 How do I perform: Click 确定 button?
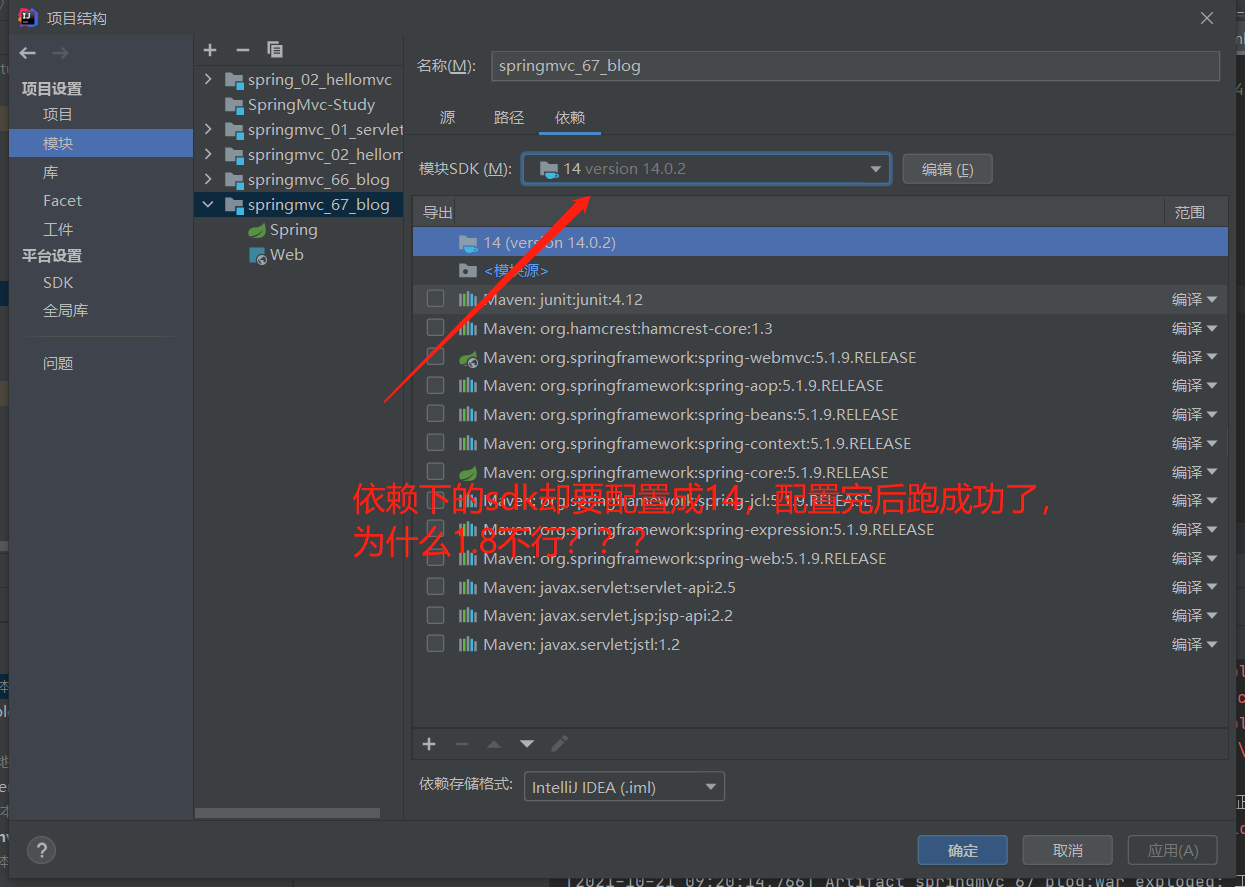(963, 850)
